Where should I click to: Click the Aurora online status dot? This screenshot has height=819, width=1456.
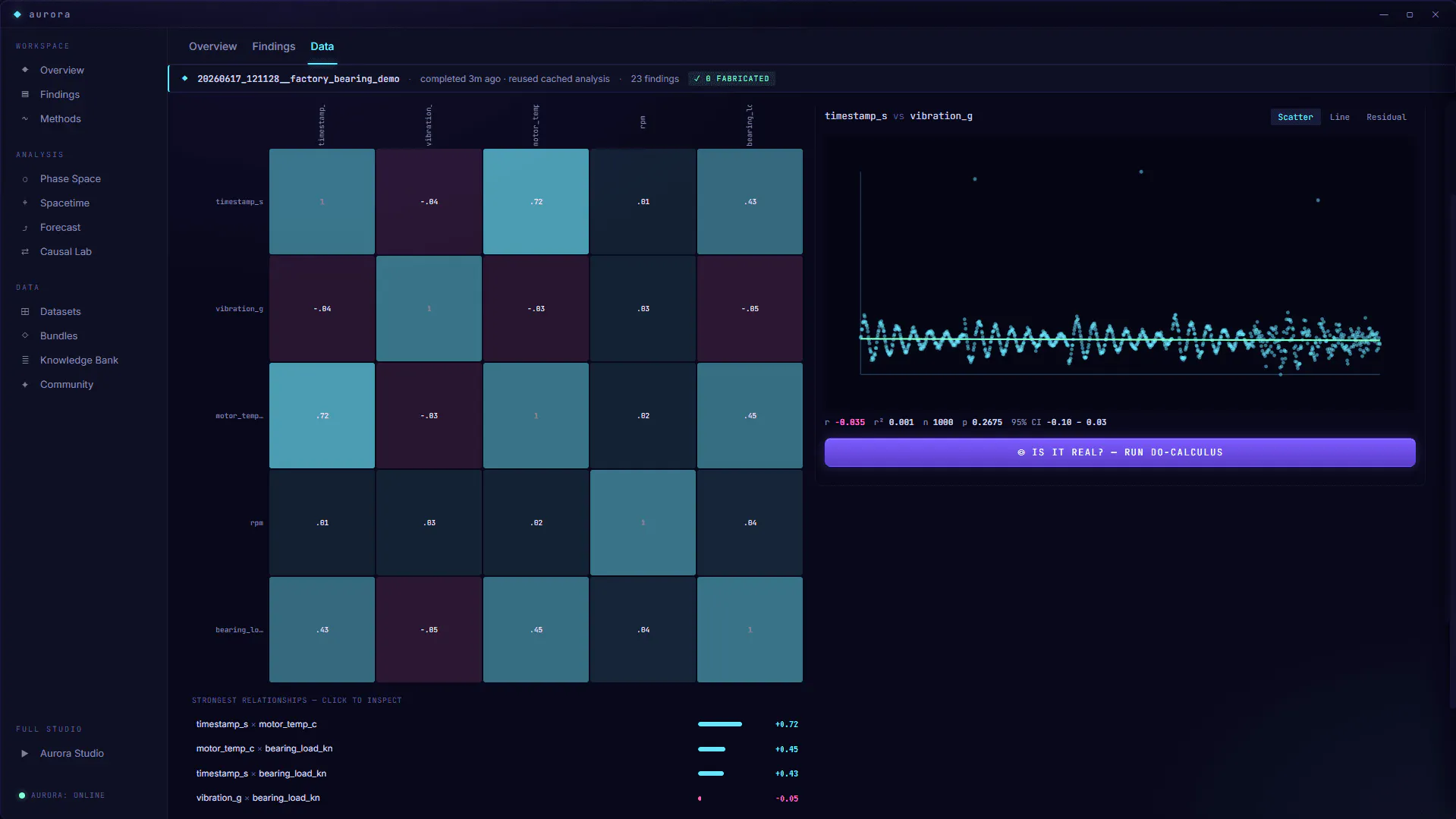(x=22, y=795)
